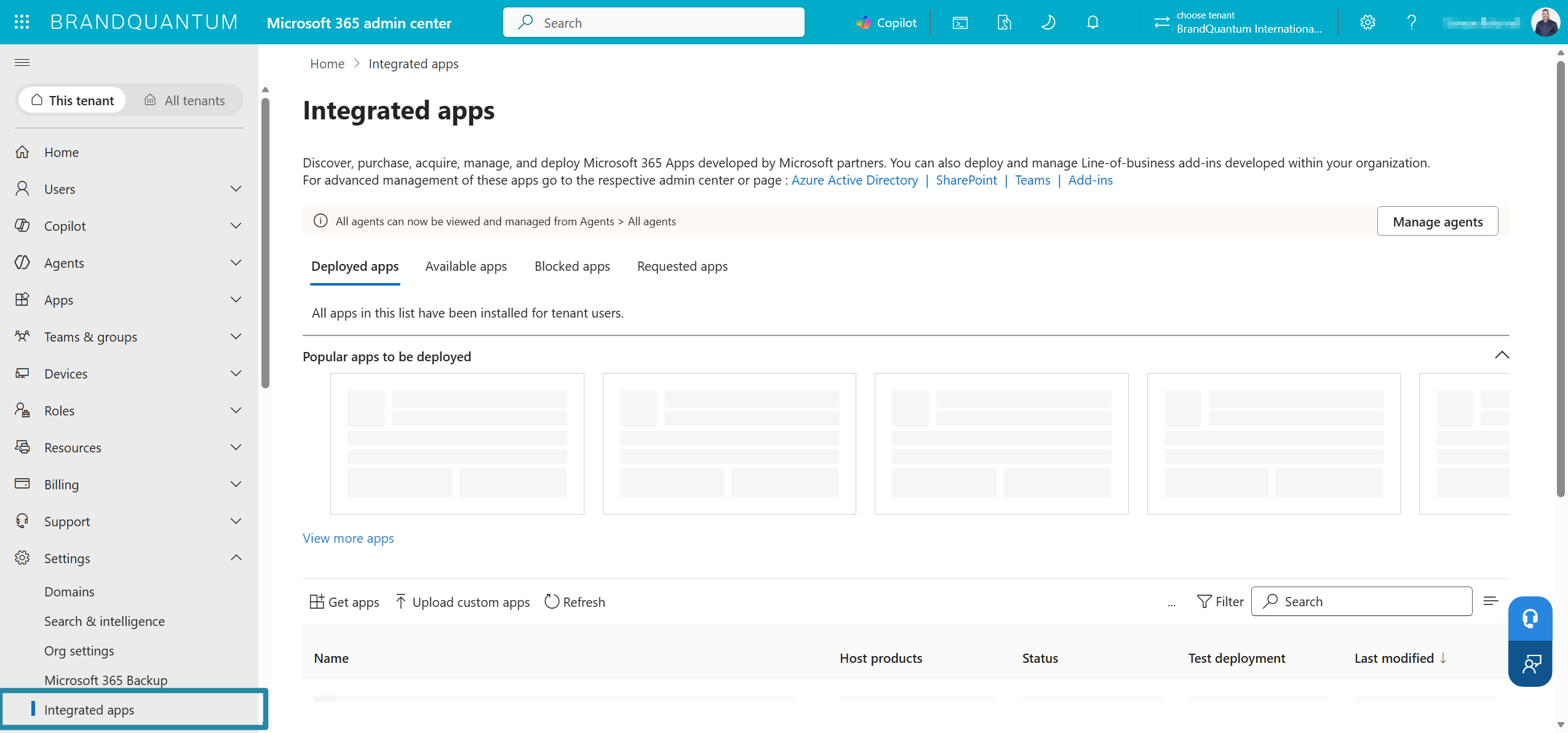The height and width of the screenshot is (733, 1568).
Task: Expand the Billing menu chevron
Action: (x=236, y=484)
